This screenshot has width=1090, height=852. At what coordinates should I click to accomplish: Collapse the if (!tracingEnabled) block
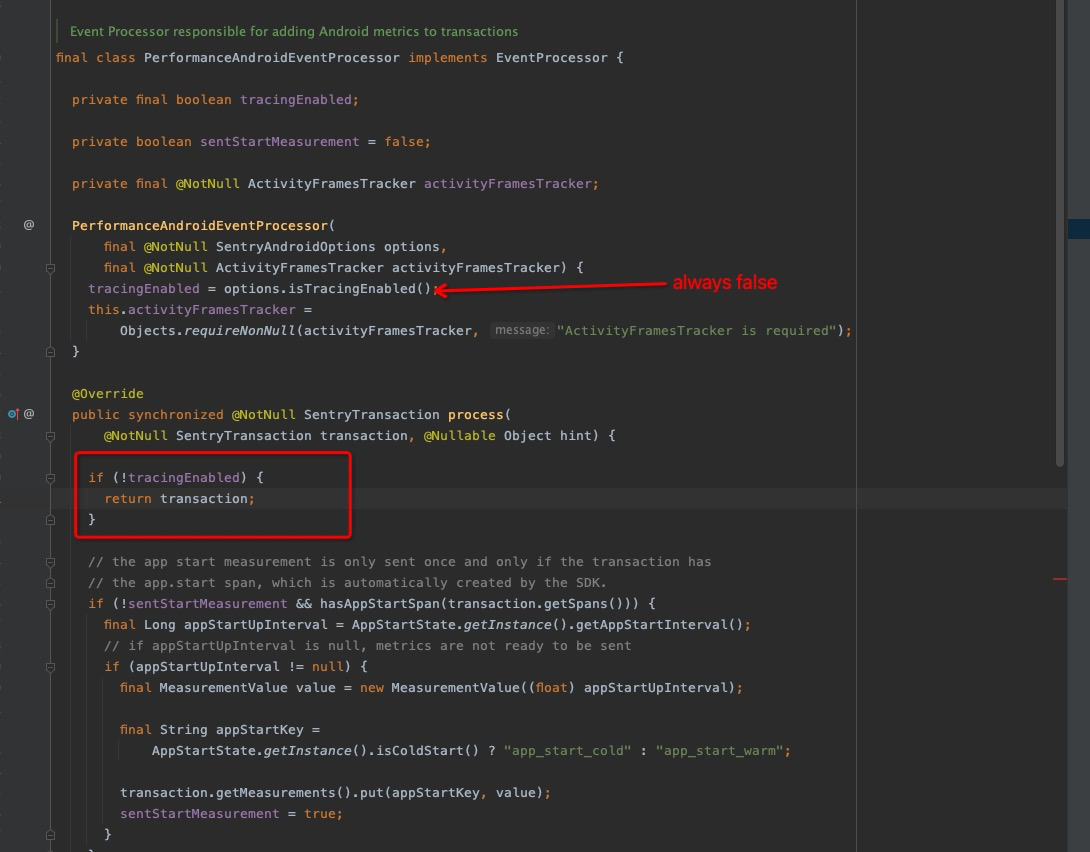pos(50,477)
